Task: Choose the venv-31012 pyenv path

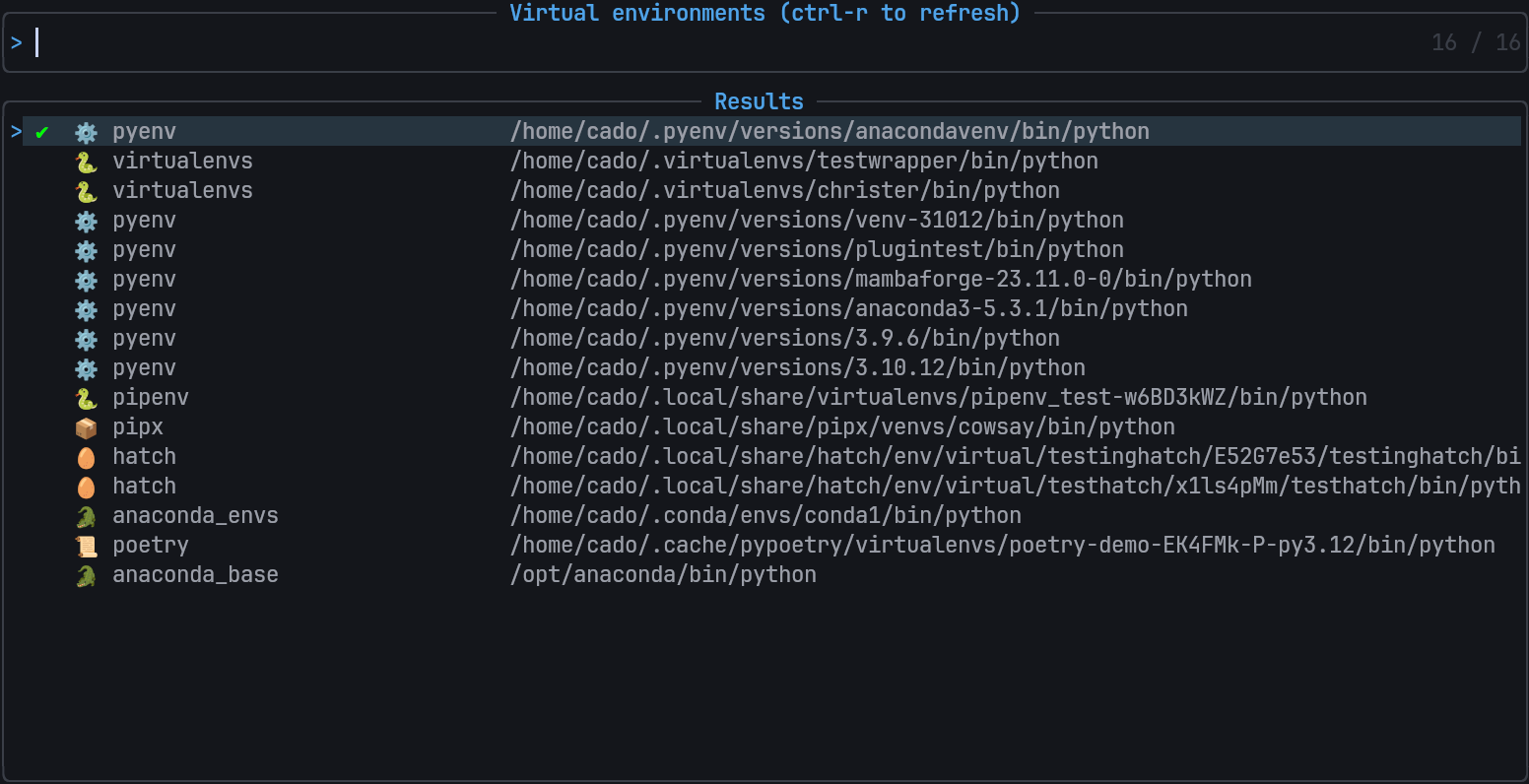Action: click(817, 221)
